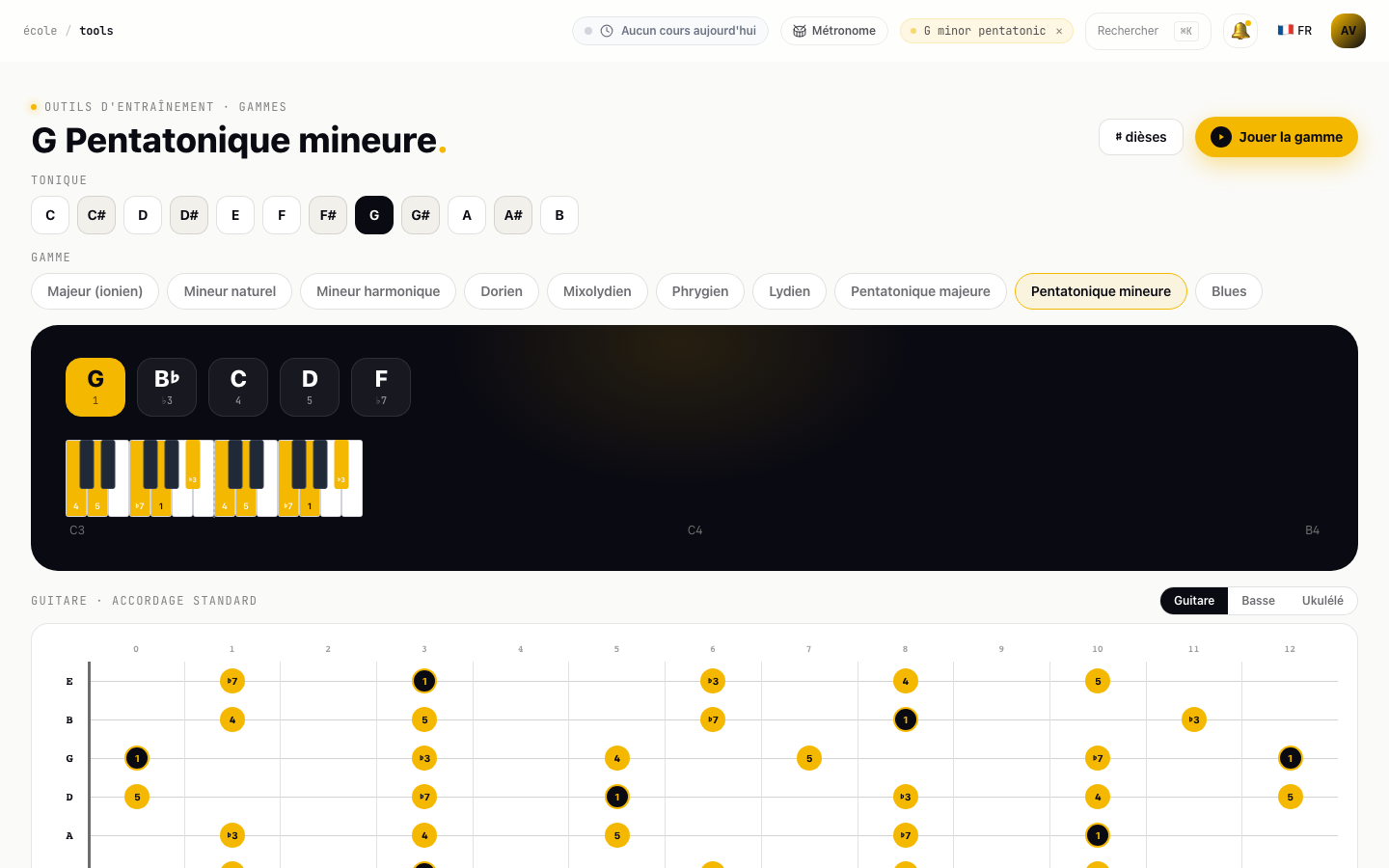The height and width of the screenshot is (868, 1389).
Task: Select tonic A#
Action: tap(513, 215)
